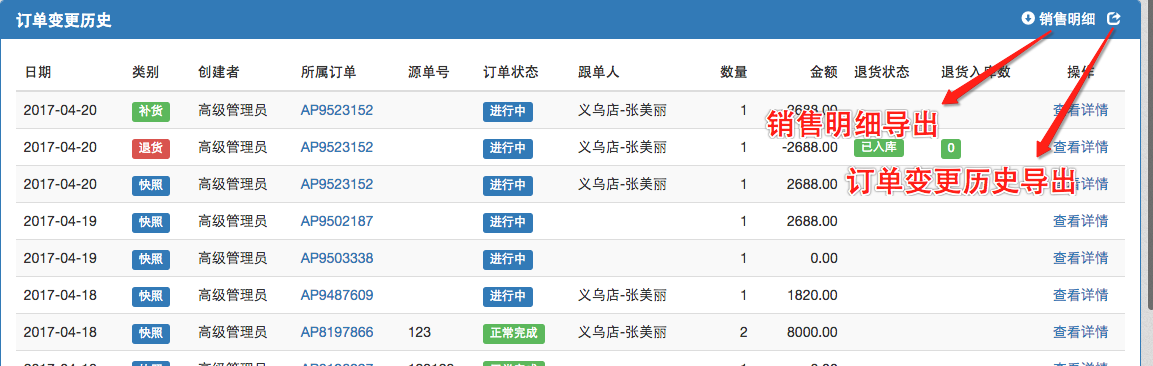Select 义乌店-张美丽 in the 退货 row
Image resolution: width=1153 pixels, height=366 pixels.
(x=622, y=148)
